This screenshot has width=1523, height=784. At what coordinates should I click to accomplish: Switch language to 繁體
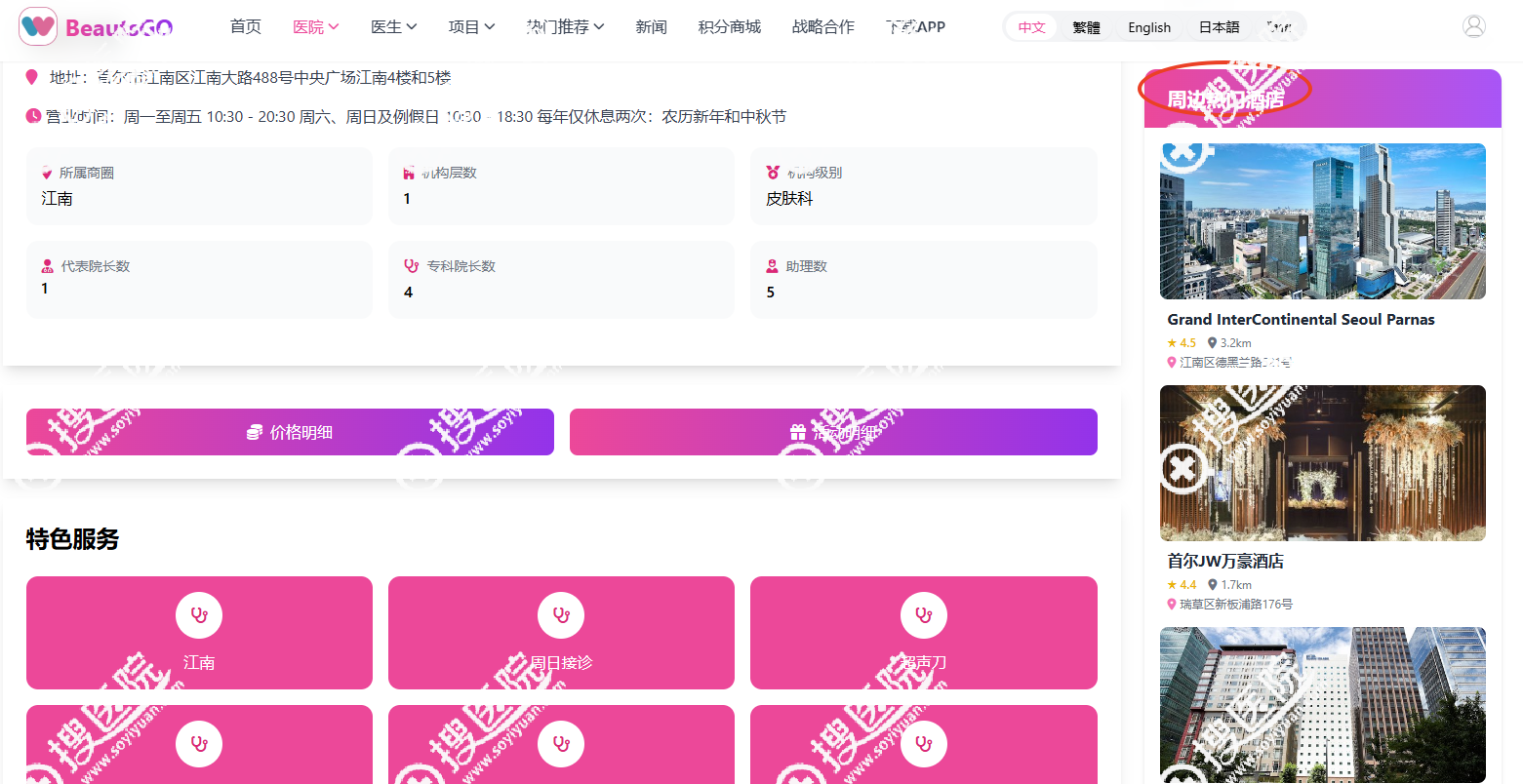click(1087, 27)
